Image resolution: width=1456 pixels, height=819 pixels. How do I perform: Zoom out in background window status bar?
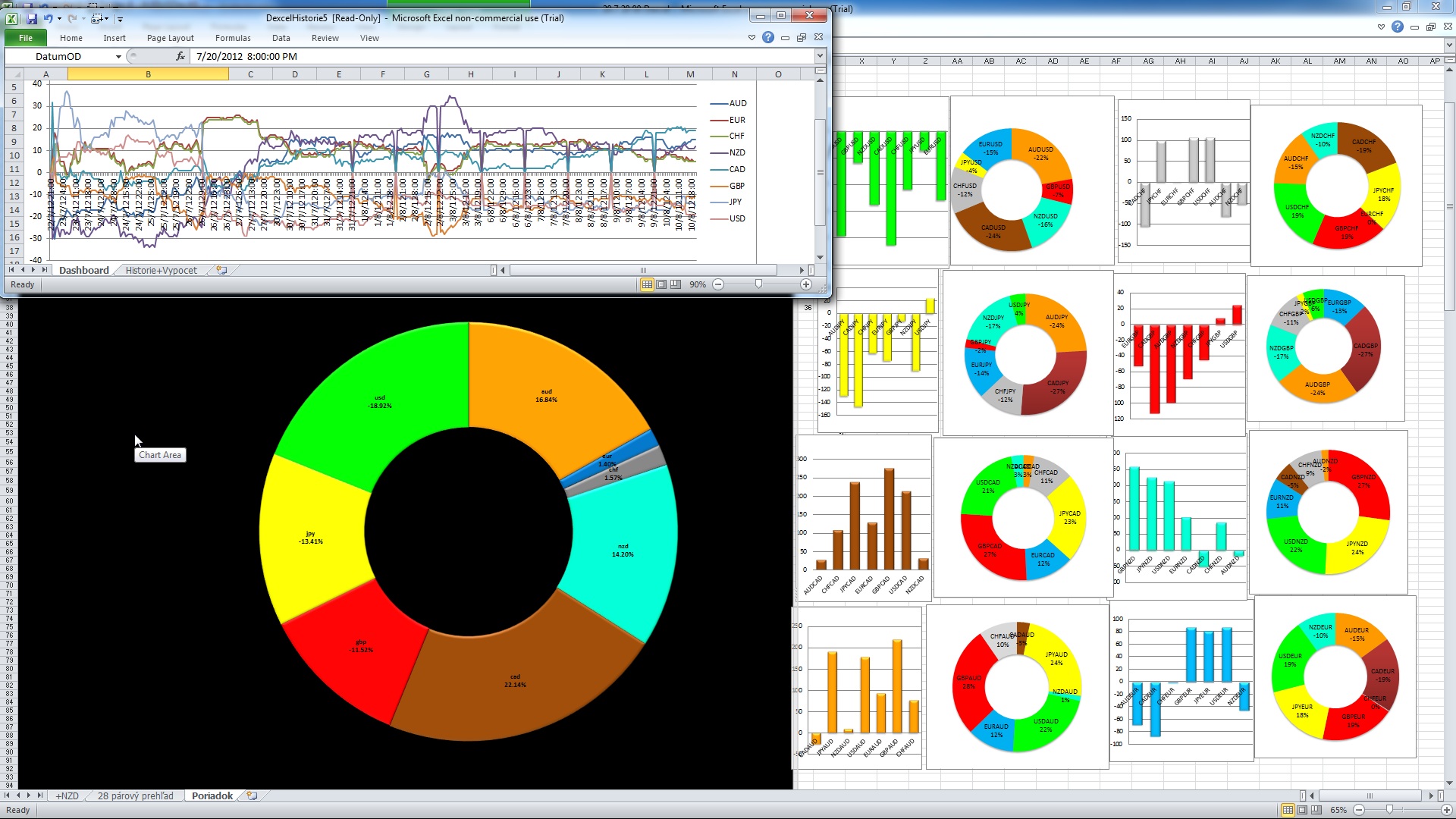[1359, 810]
